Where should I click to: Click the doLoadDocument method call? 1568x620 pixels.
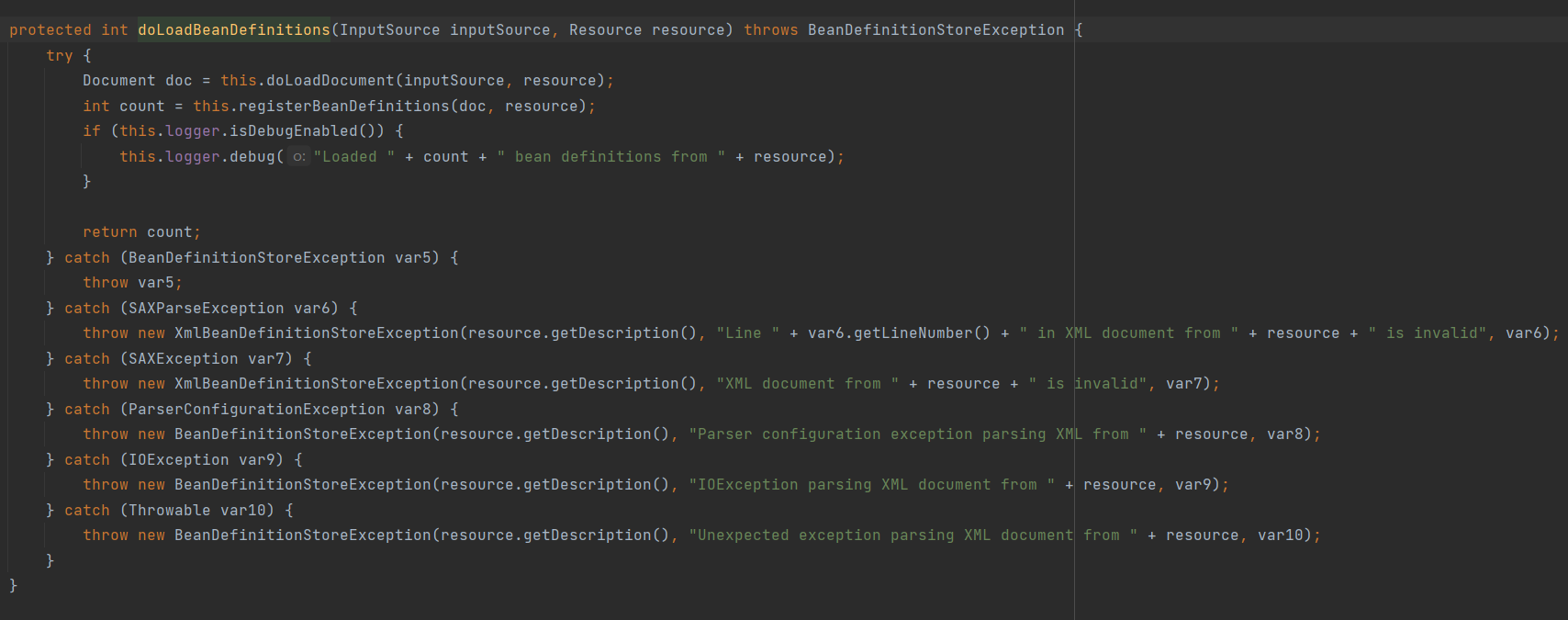[x=330, y=81]
